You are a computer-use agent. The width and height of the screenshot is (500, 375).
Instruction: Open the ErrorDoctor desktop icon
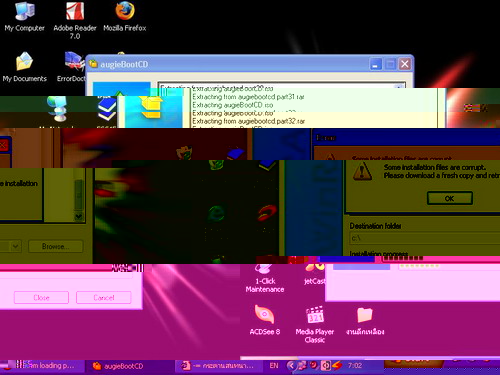click(72, 67)
